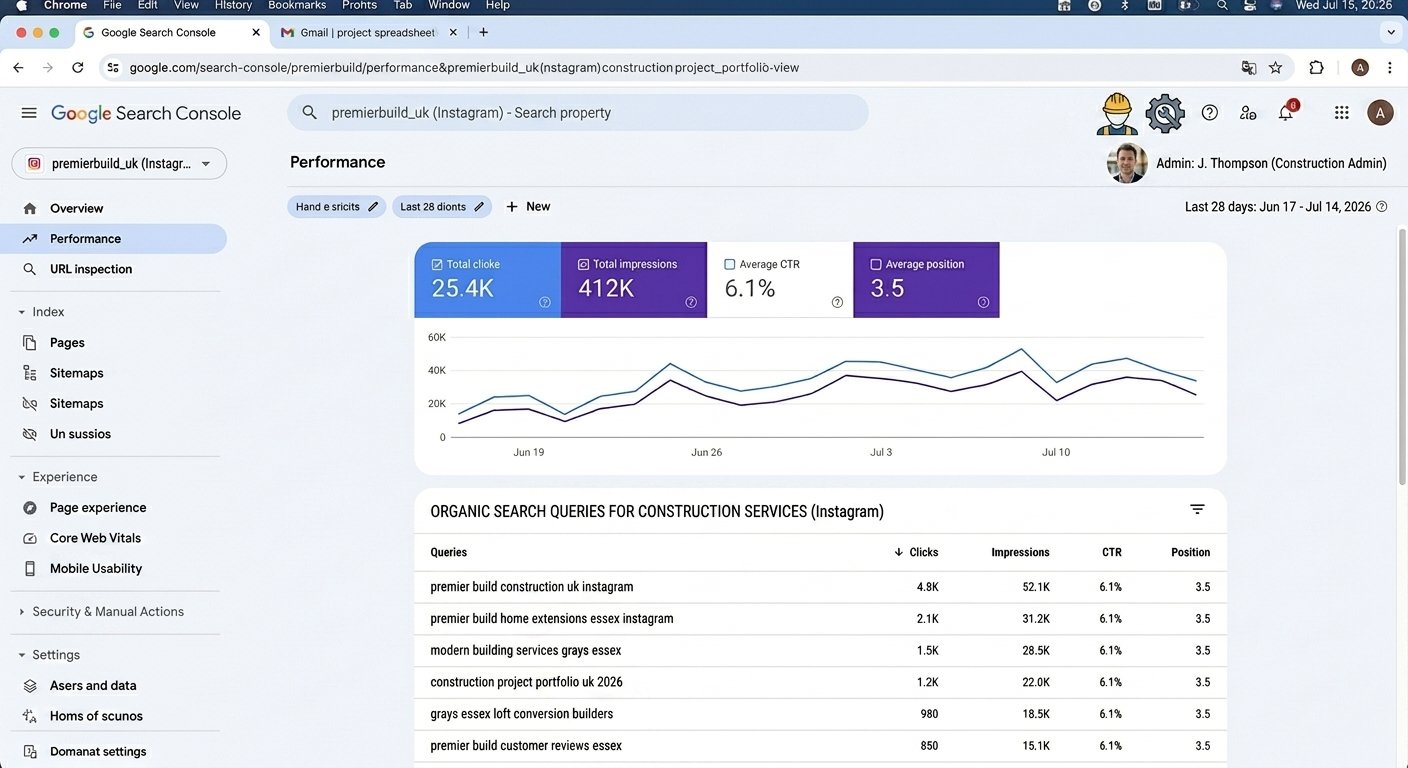This screenshot has width=1408, height=768.
Task: Toggle the Total clicks checkbox
Action: [x=437, y=265]
